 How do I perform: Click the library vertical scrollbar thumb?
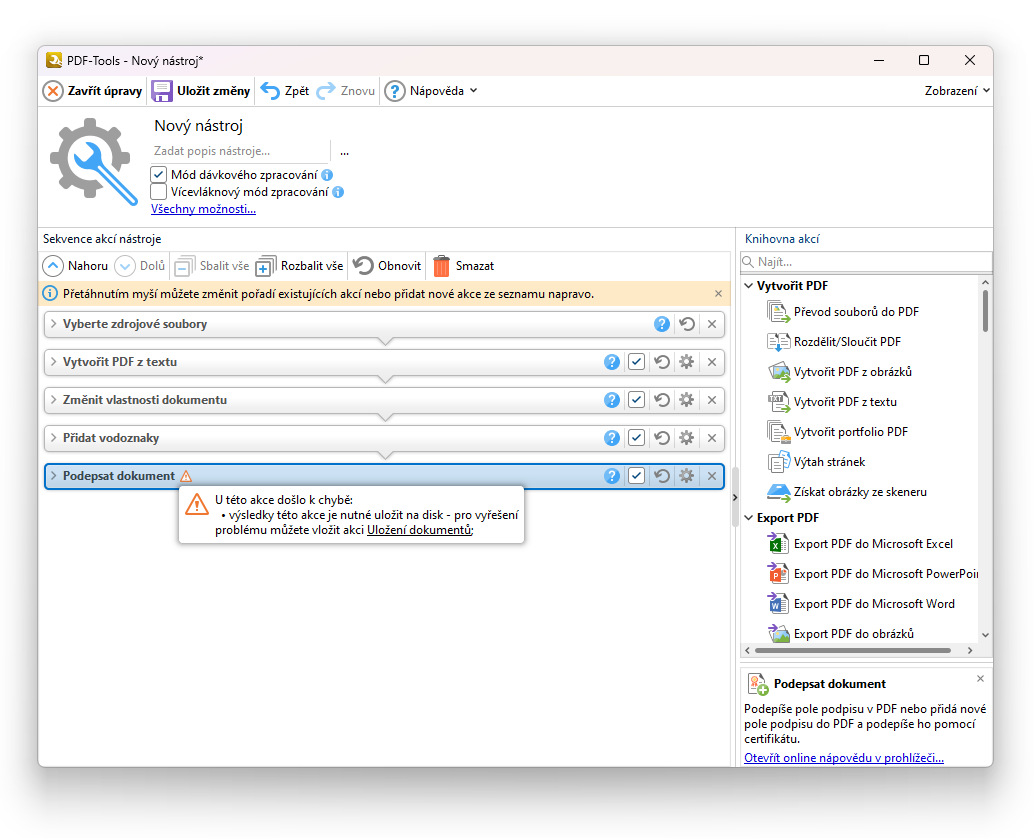[x=985, y=311]
